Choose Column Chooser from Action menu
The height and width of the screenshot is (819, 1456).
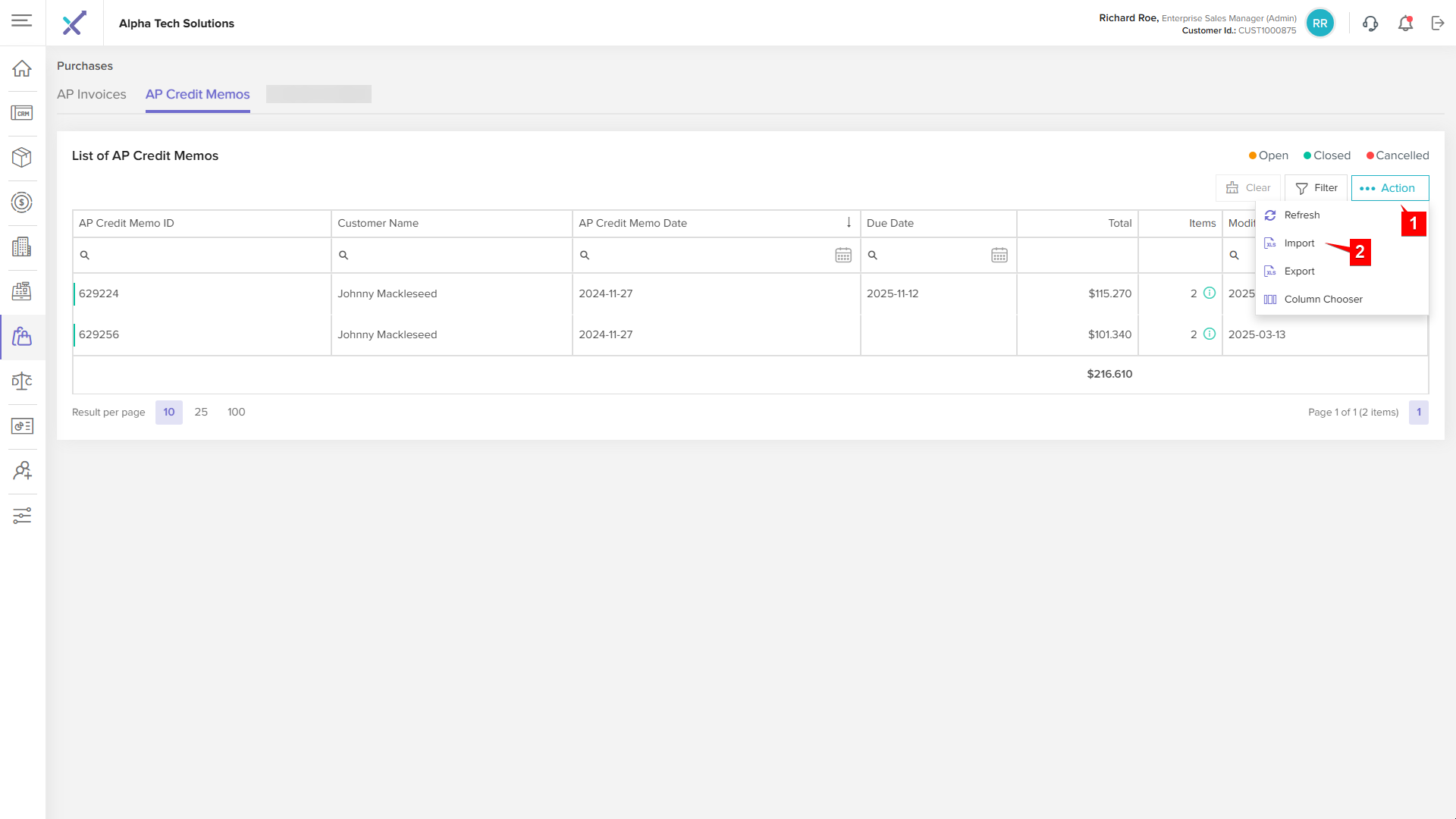click(x=1323, y=300)
